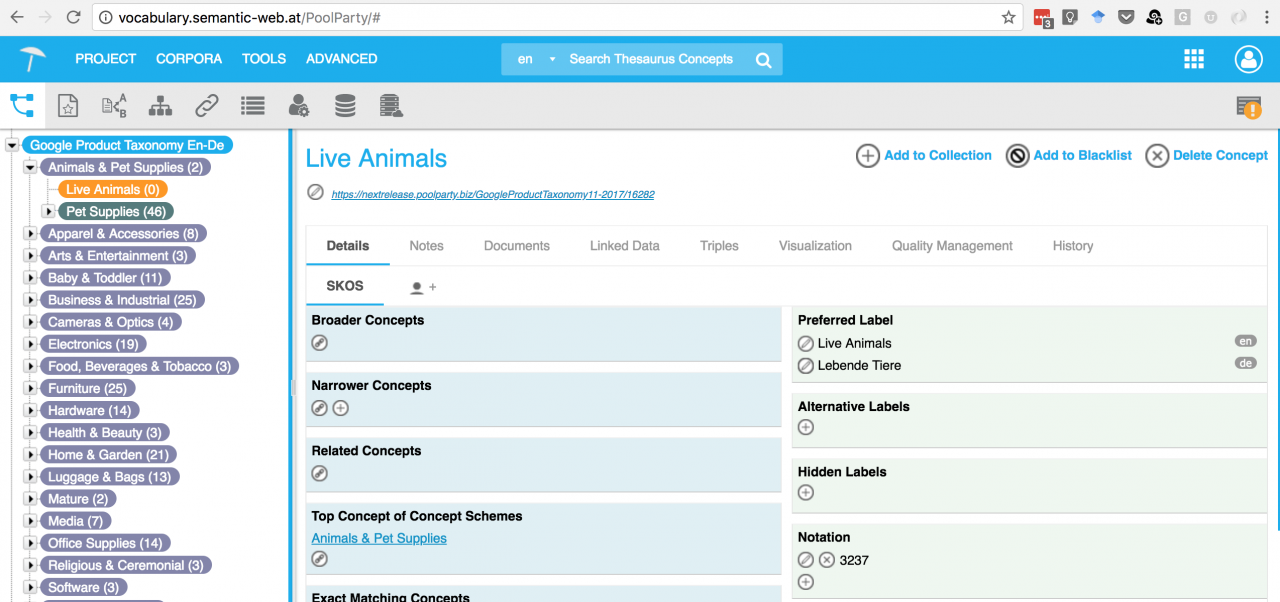This screenshot has height=602, width=1280.
Task: Switch to the Visualization tab
Action: pos(815,246)
